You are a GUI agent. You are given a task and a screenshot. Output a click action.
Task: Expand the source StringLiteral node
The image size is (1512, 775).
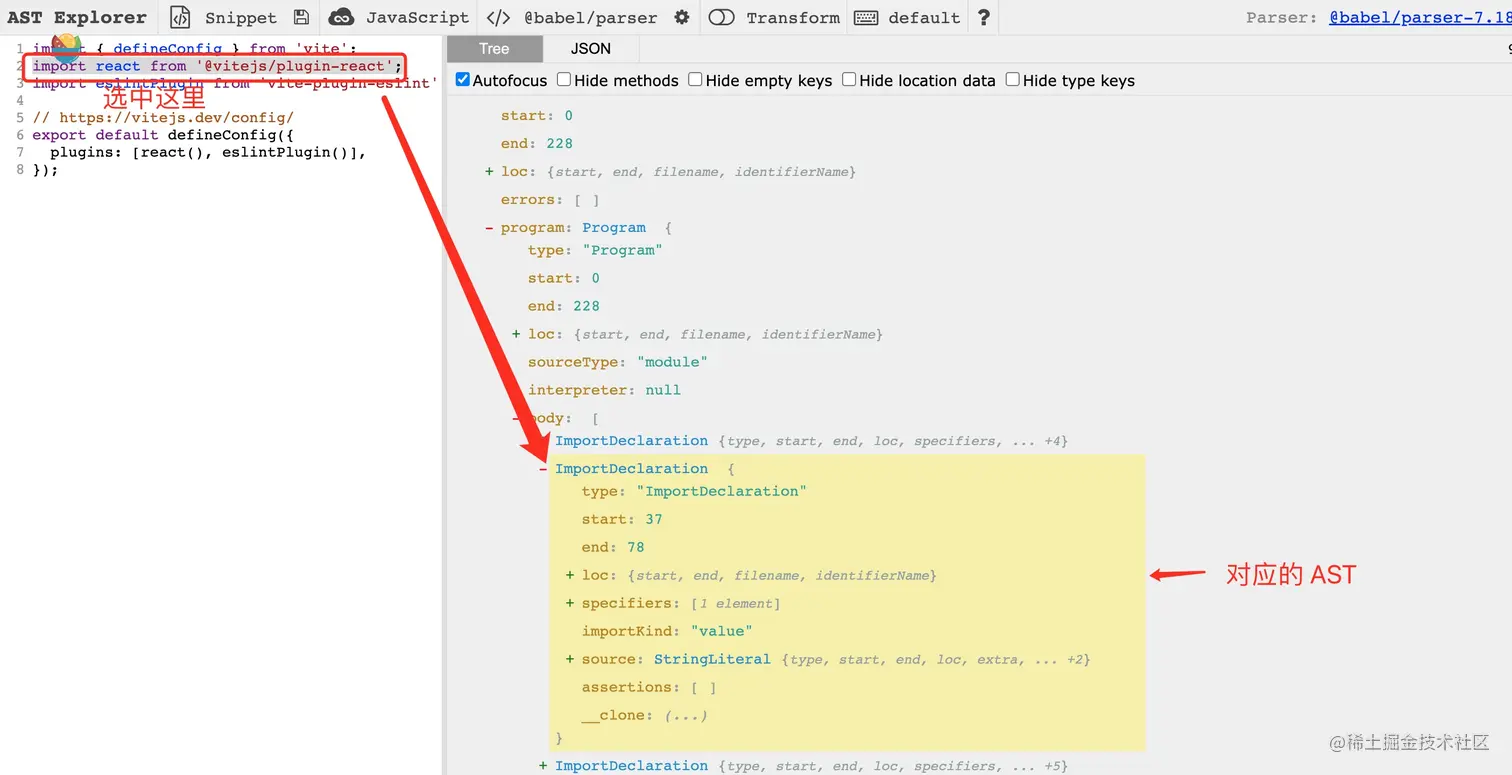click(x=570, y=659)
